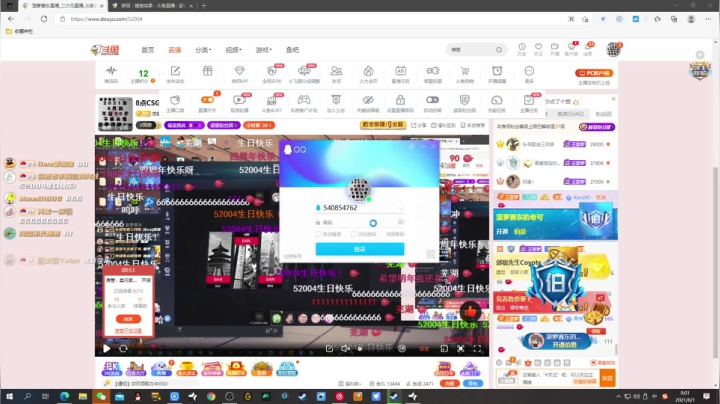Click the checklist streamer task icon
Viewport: 720px width, 404px height.
(529, 100)
